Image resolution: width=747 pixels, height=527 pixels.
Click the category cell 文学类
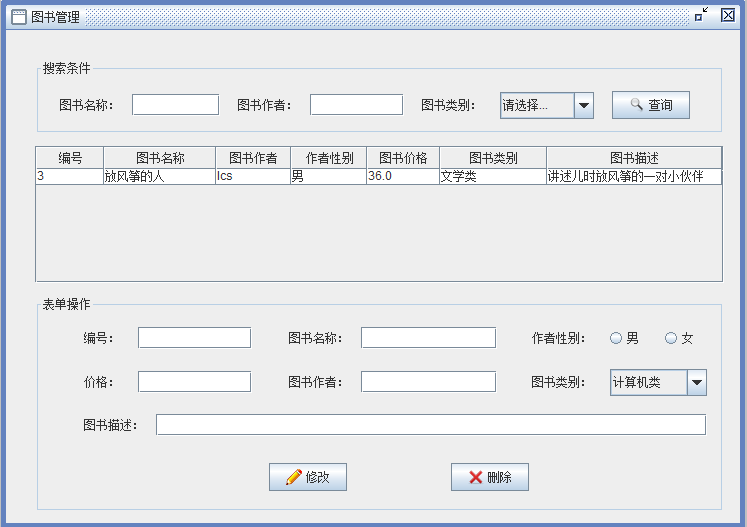point(493,176)
